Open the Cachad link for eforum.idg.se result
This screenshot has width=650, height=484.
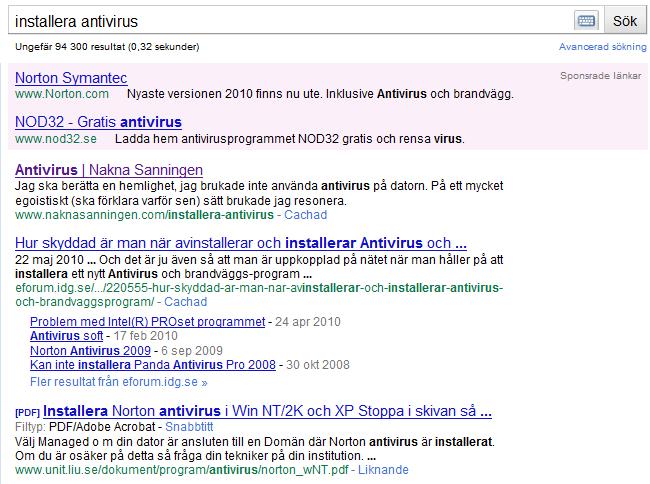pyautogui.click(x=185, y=302)
